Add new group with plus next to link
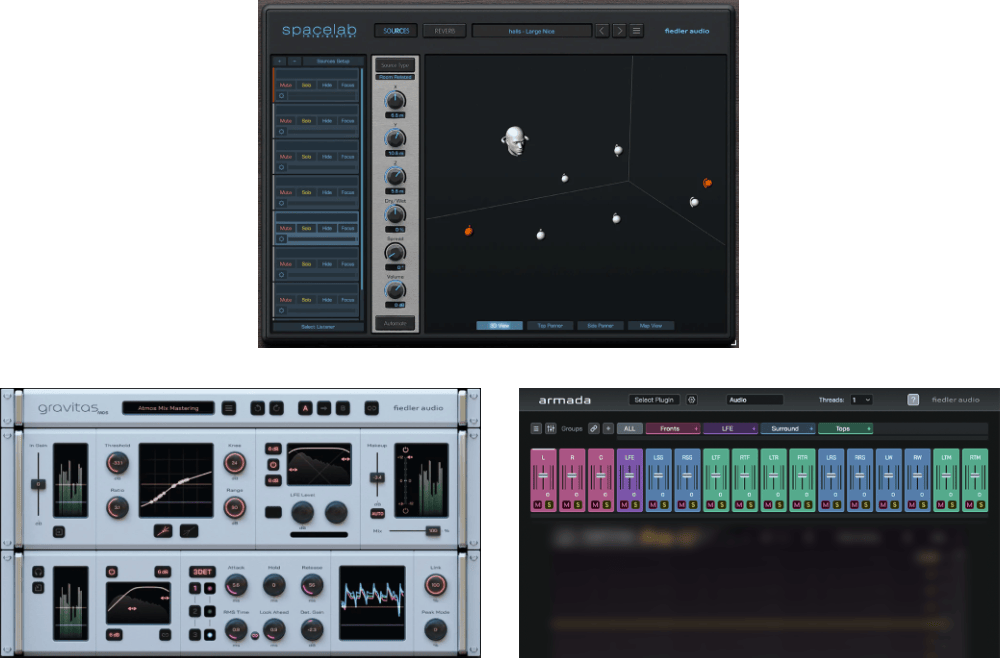The image size is (1000, 658). pos(608,428)
